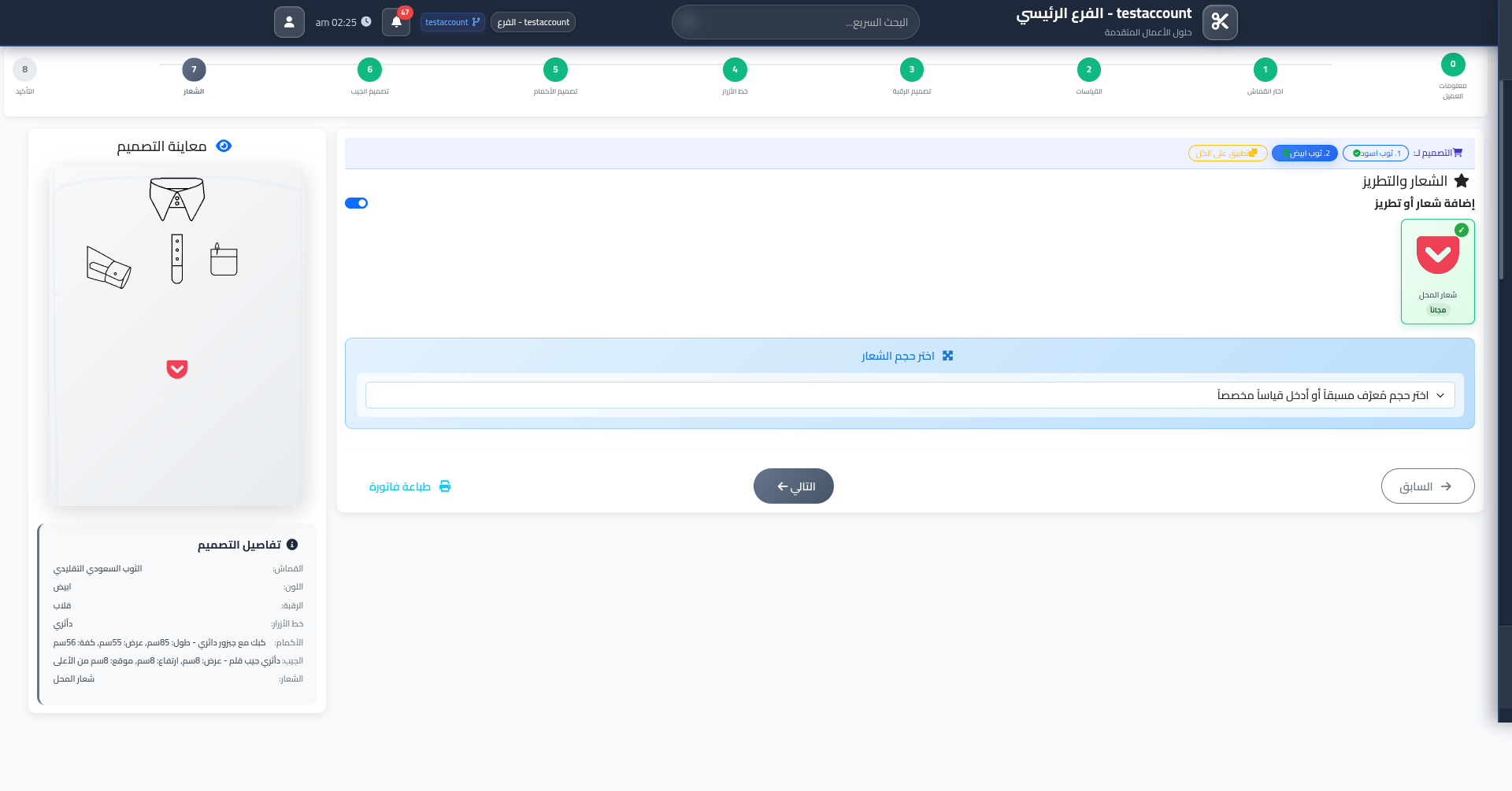The width and height of the screenshot is (1512, 791).
Task: Open the logo size dropdown
Action: point(910,395)
